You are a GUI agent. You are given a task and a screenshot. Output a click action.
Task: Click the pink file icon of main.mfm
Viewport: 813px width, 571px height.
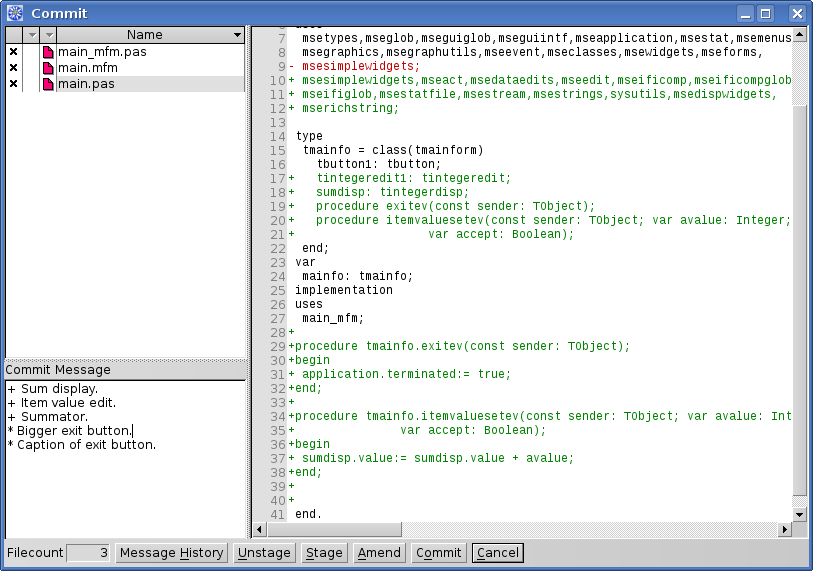[x=48, y=68]
